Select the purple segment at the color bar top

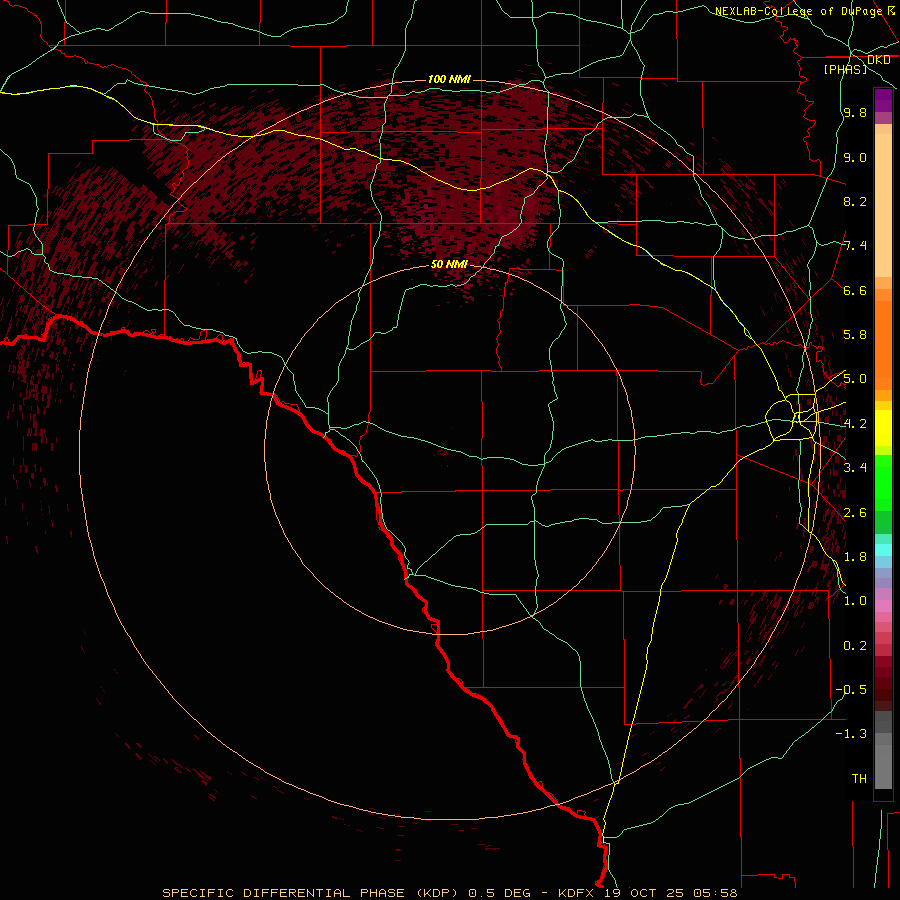(883, 100)
